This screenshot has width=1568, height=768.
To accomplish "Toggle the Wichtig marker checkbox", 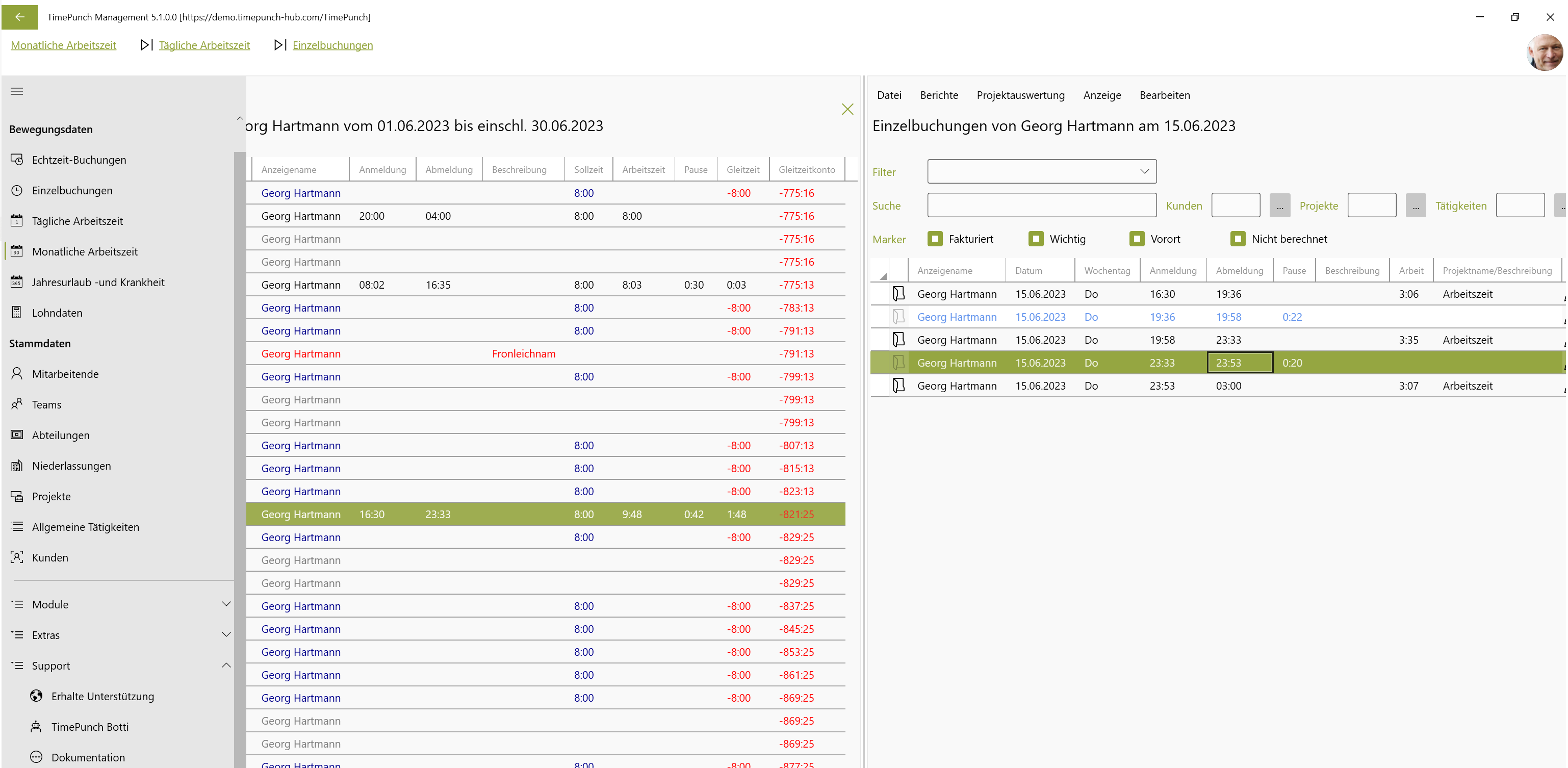I will (1036, 239).
